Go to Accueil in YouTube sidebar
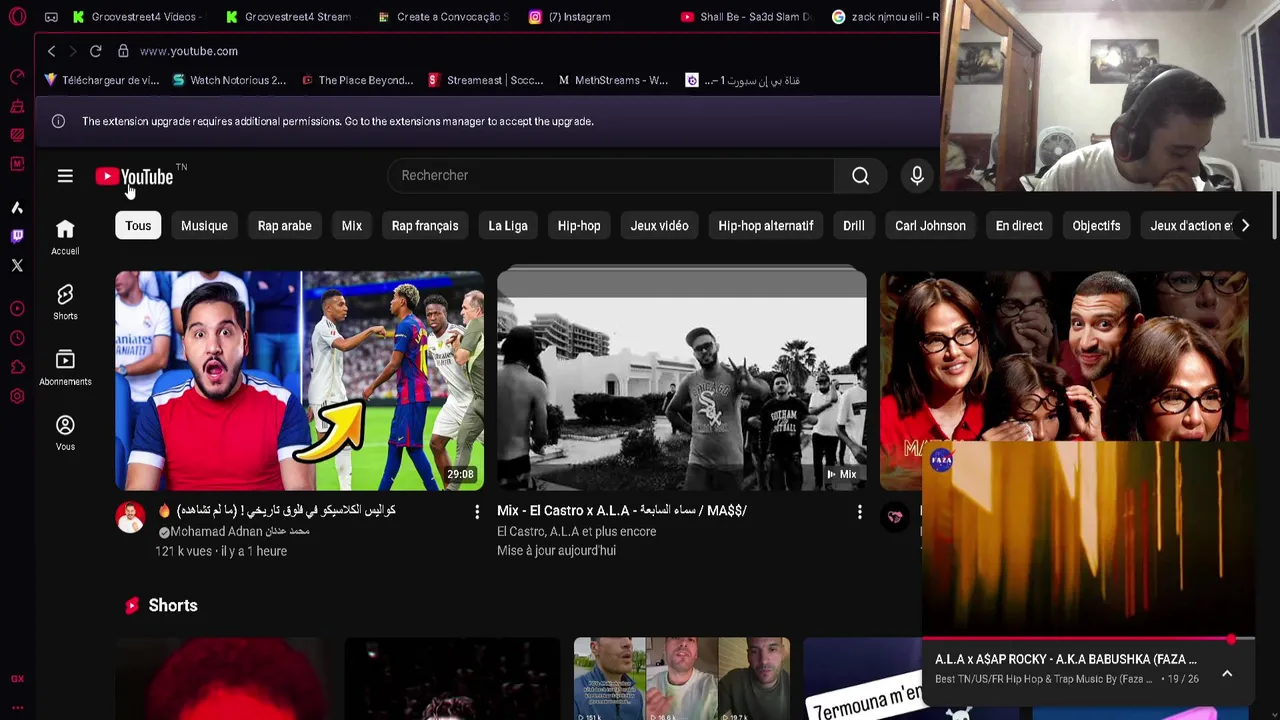This screenshot has height=720, width=1280. point(65,237)
